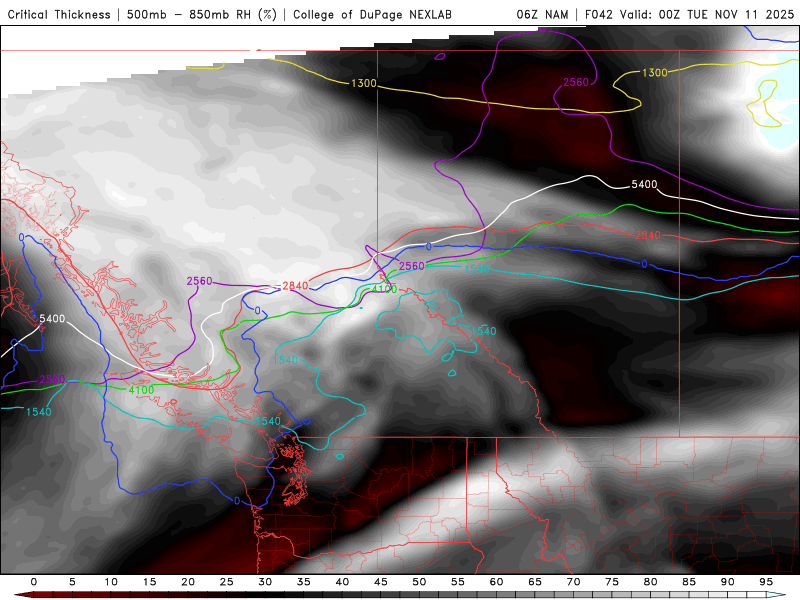The image size is (800, 600).
Task: Click the blue 0 label below the eastern 2840
Action: pos(644,264)
